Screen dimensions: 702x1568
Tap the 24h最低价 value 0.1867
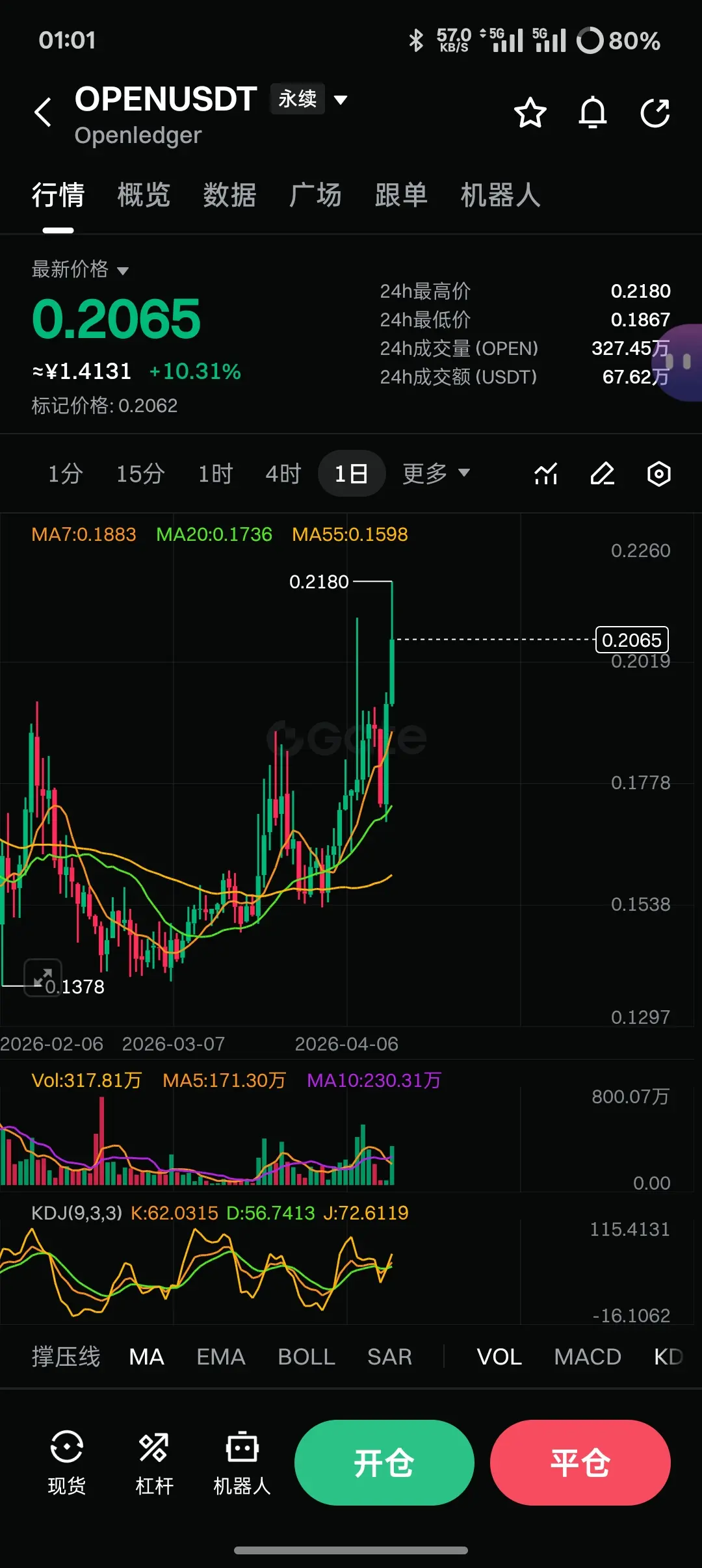point(640,319)
